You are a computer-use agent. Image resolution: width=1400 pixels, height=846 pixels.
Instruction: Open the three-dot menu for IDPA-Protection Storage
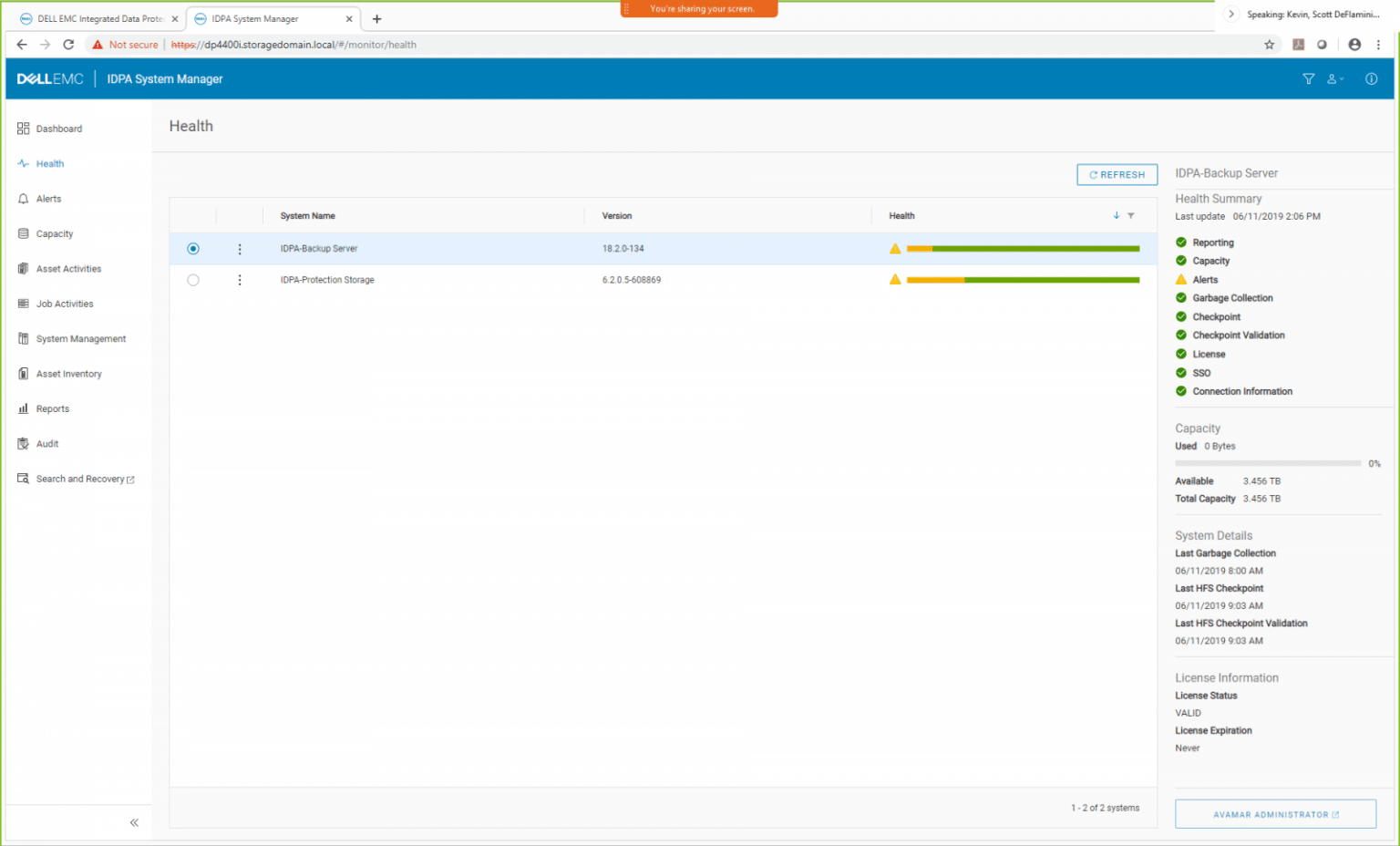240,280
